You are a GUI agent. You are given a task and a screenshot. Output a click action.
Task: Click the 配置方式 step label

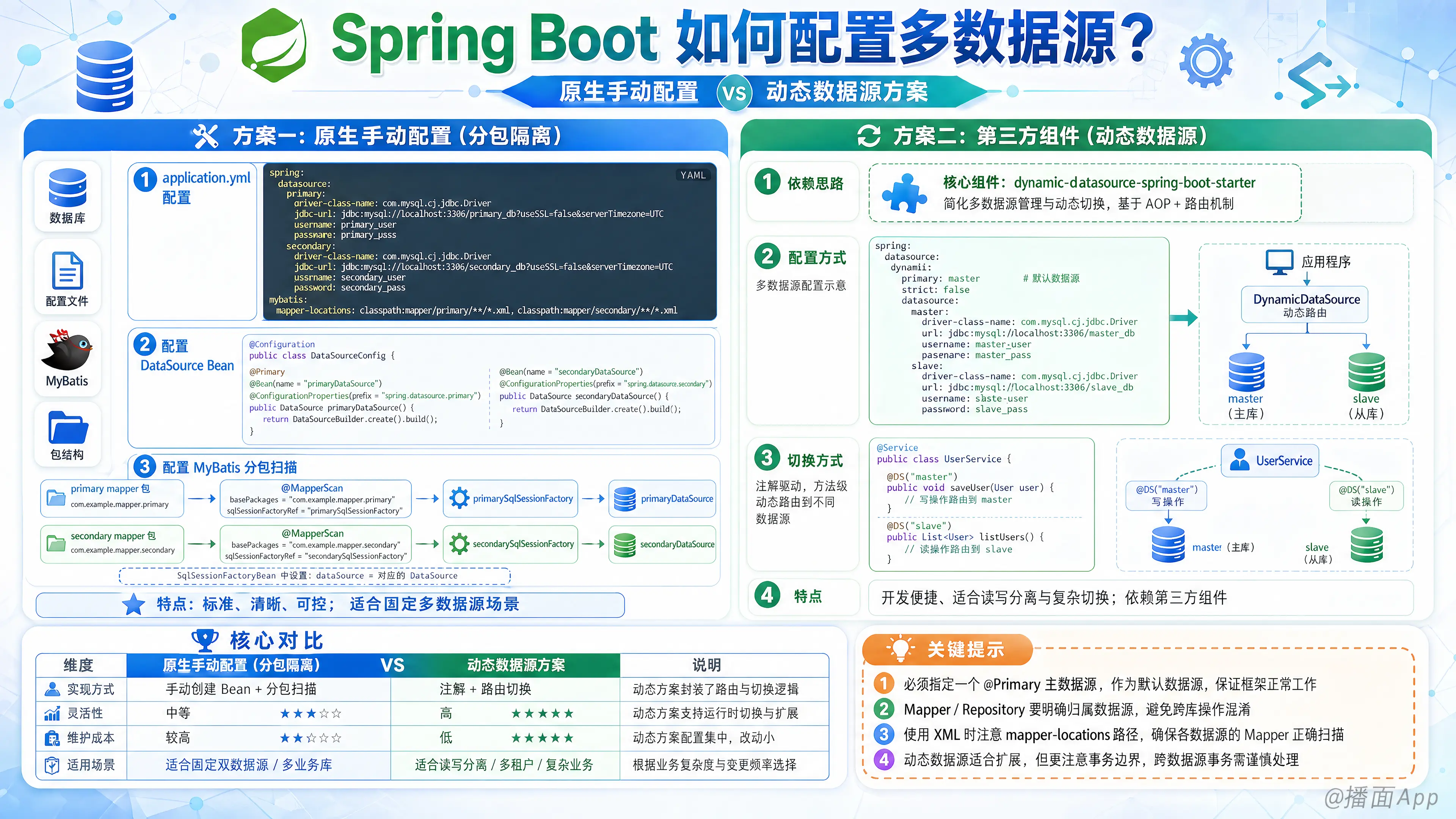[817, 258]
